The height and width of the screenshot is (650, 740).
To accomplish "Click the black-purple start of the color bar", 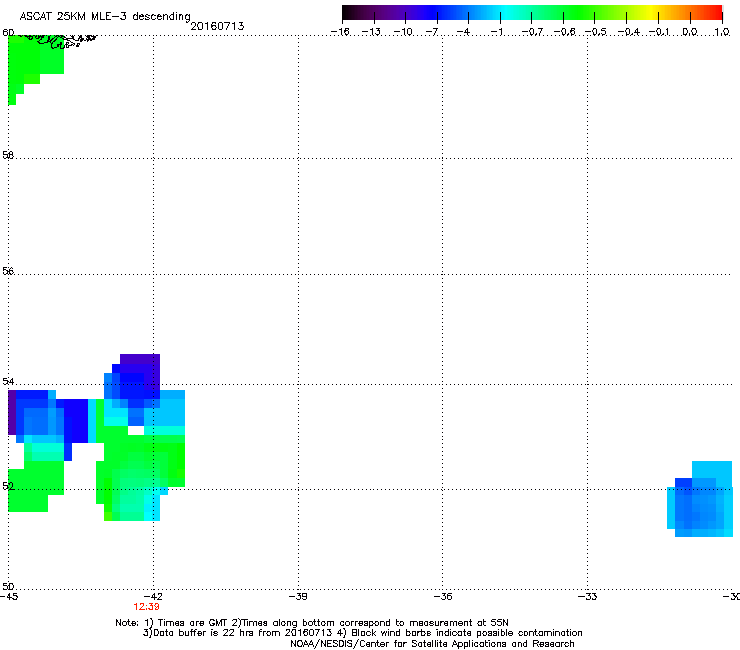I will pos(359,13).
